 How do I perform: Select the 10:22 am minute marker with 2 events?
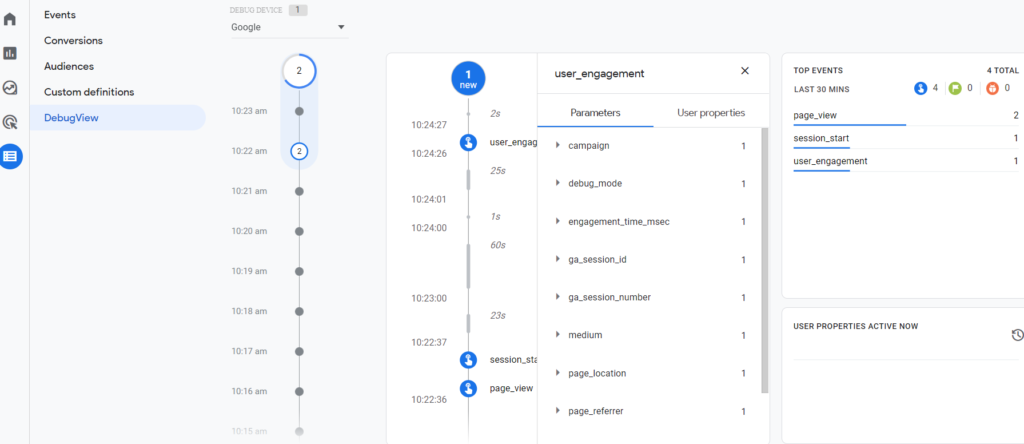point(298,151)
